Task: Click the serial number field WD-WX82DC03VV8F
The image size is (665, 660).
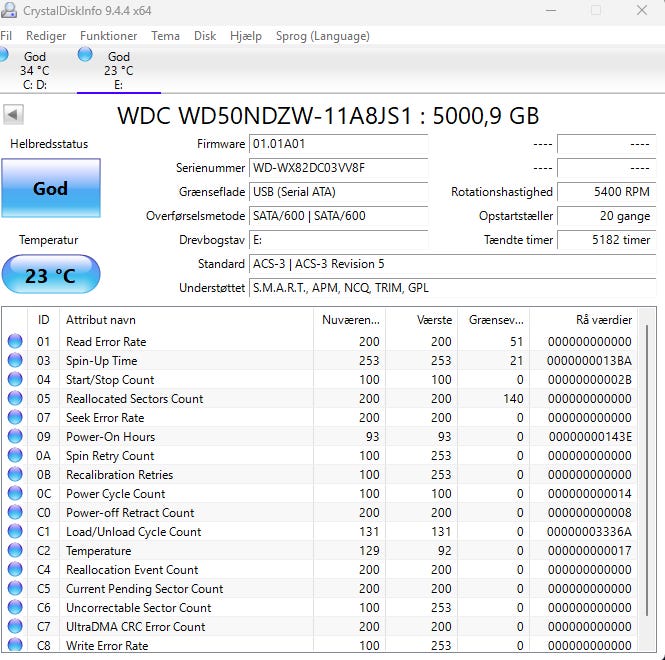Action: [338, 168]
